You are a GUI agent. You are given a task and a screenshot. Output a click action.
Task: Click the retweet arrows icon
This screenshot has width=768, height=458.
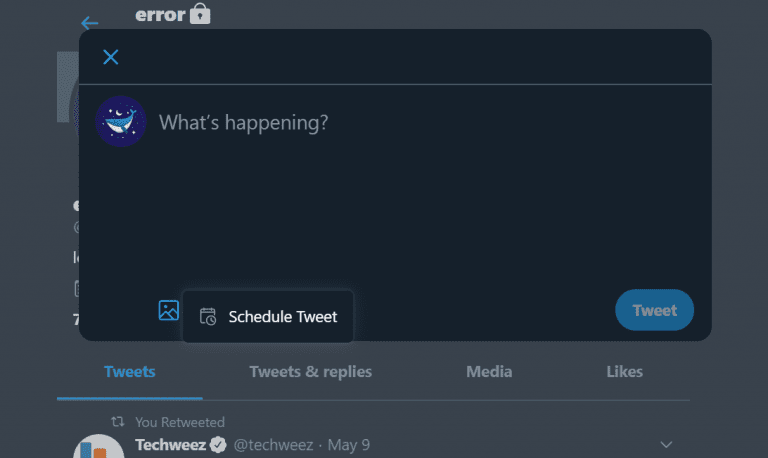118,421
